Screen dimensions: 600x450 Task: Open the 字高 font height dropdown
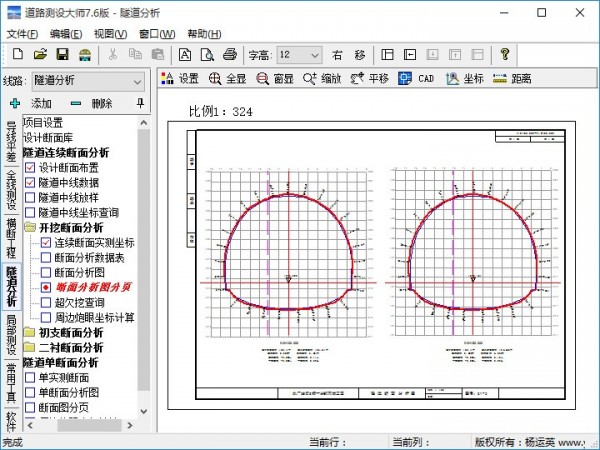[314, 54]
